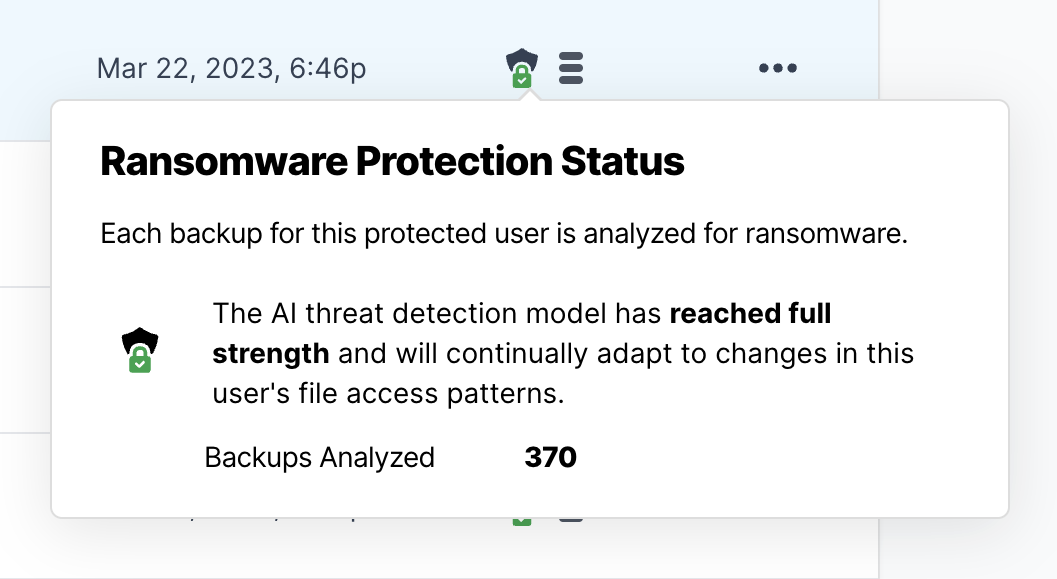The height and width of the screenshot is (579, 1057).
Task: Click the popover's pointer arrow under the shield
Action: coord(530,96)
